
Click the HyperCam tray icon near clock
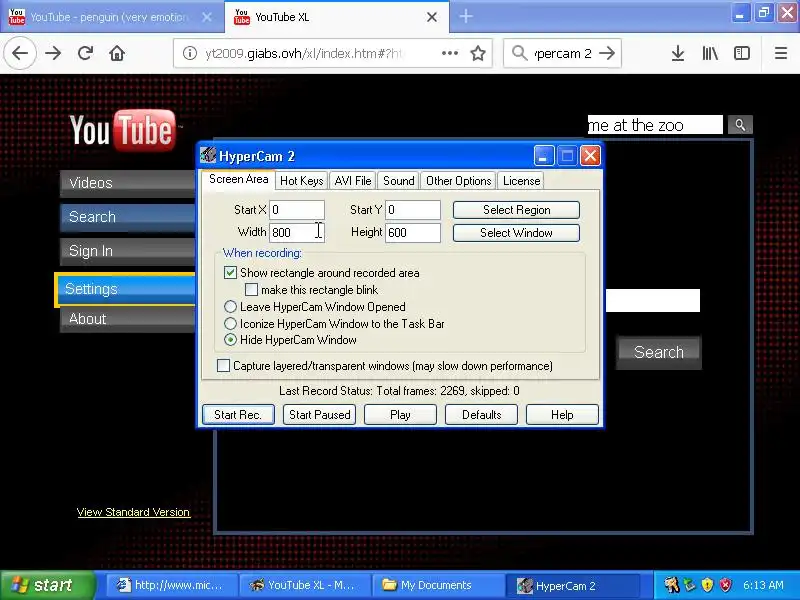tap(671, 585)
